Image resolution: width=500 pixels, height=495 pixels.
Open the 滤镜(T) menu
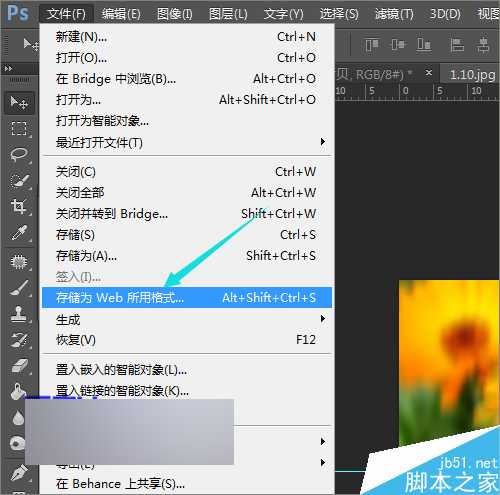pyautogui.click(x=394, y=14)
